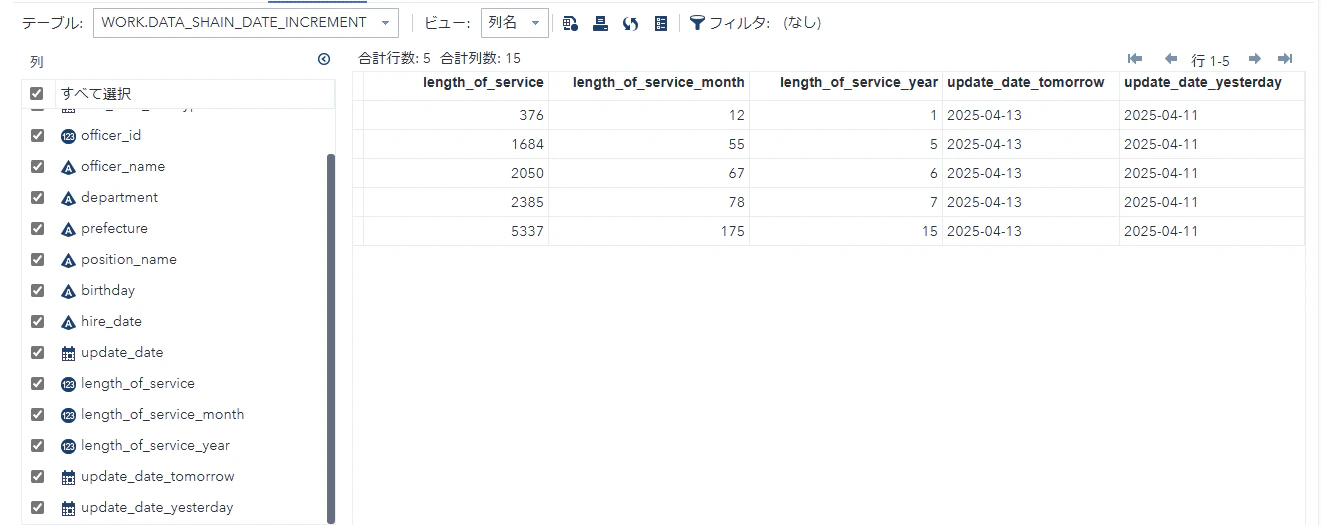The height and width of the screenshot is (525, 1321).
Task: Uncheck the update_date_yesterday column checkbox
Action: [37, 507]
